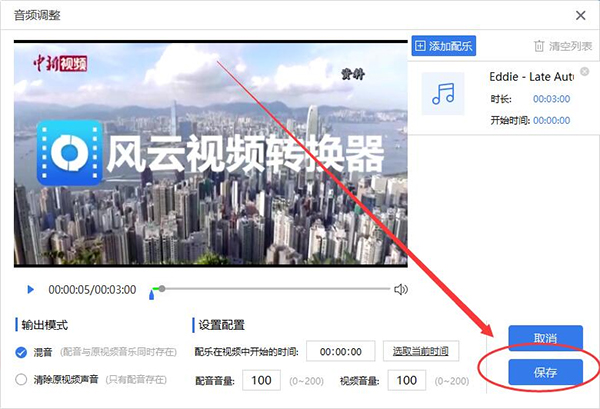Click the 开始时间 value of the track
The height and width of the screenshot is (409, 600).
coord(551,120)
